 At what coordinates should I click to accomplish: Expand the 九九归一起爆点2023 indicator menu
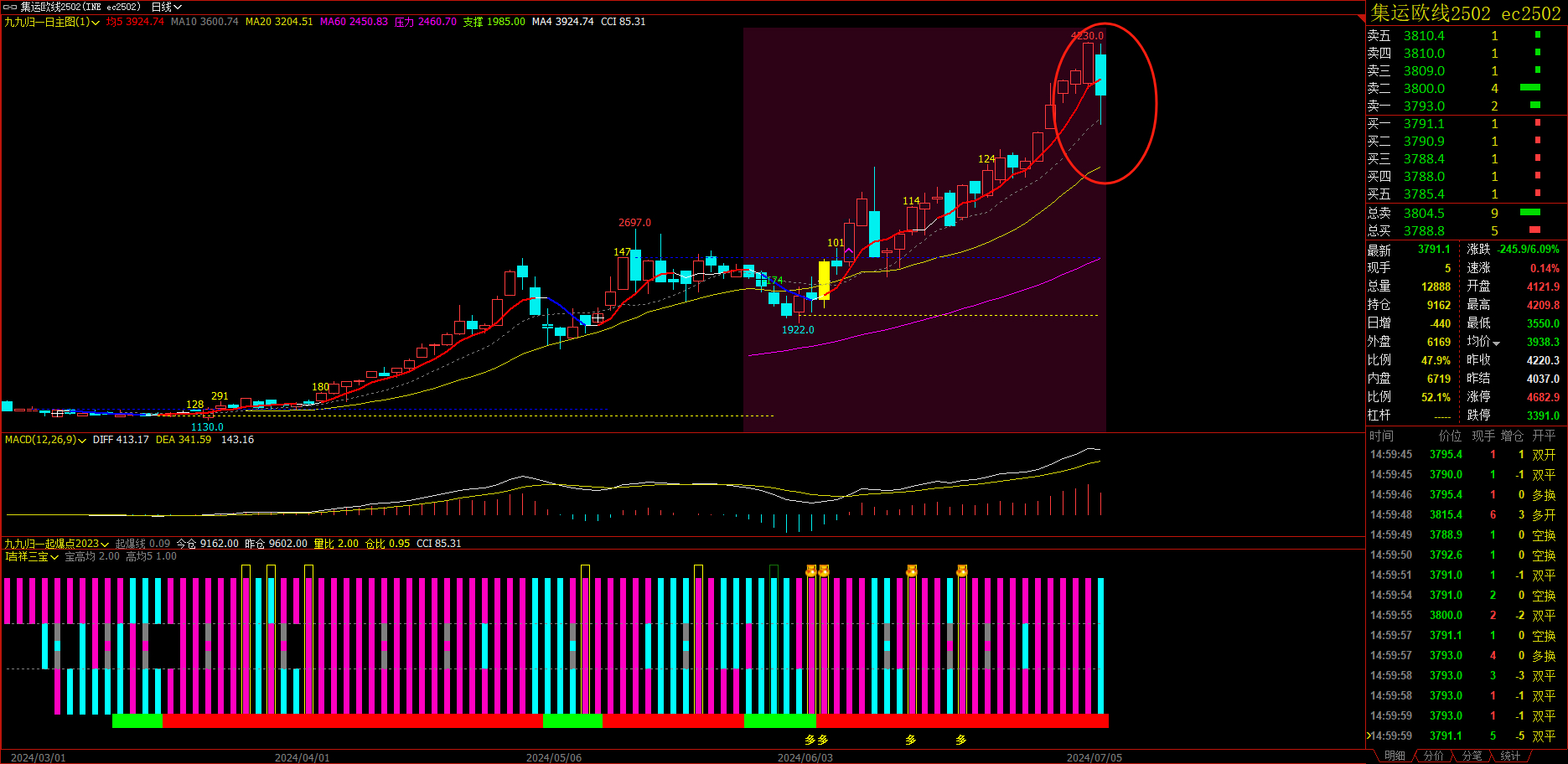105,545
